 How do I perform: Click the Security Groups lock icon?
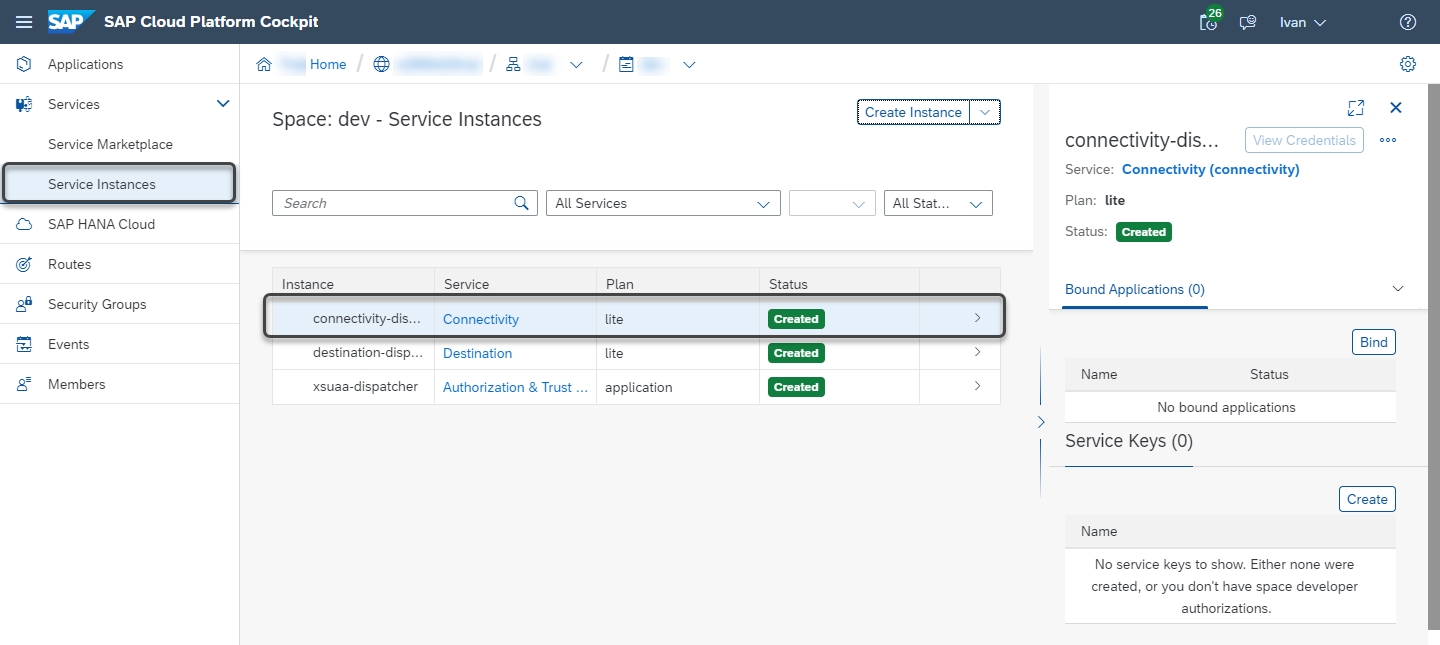click(24, 304)
